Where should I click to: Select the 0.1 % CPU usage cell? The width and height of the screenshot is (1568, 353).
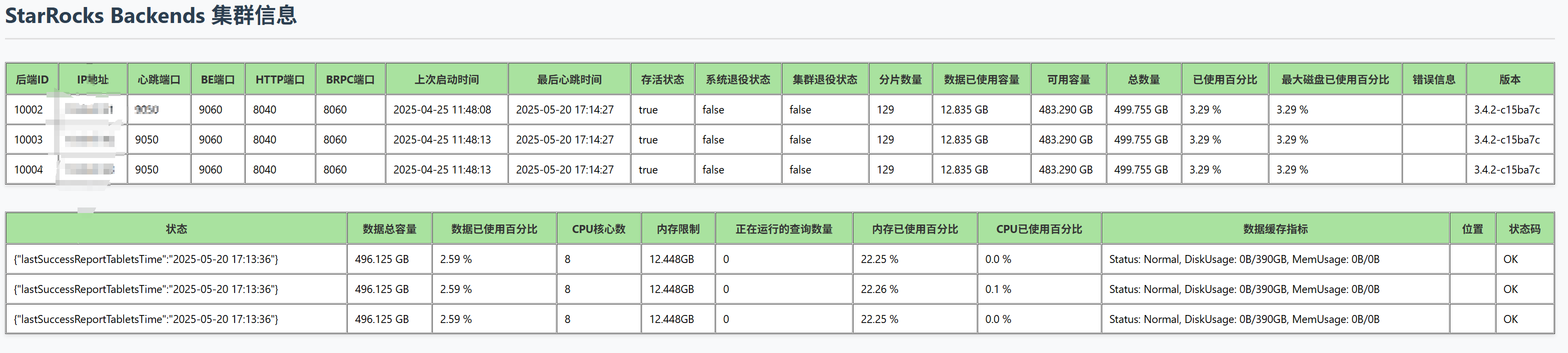click(x=998, y=289)
